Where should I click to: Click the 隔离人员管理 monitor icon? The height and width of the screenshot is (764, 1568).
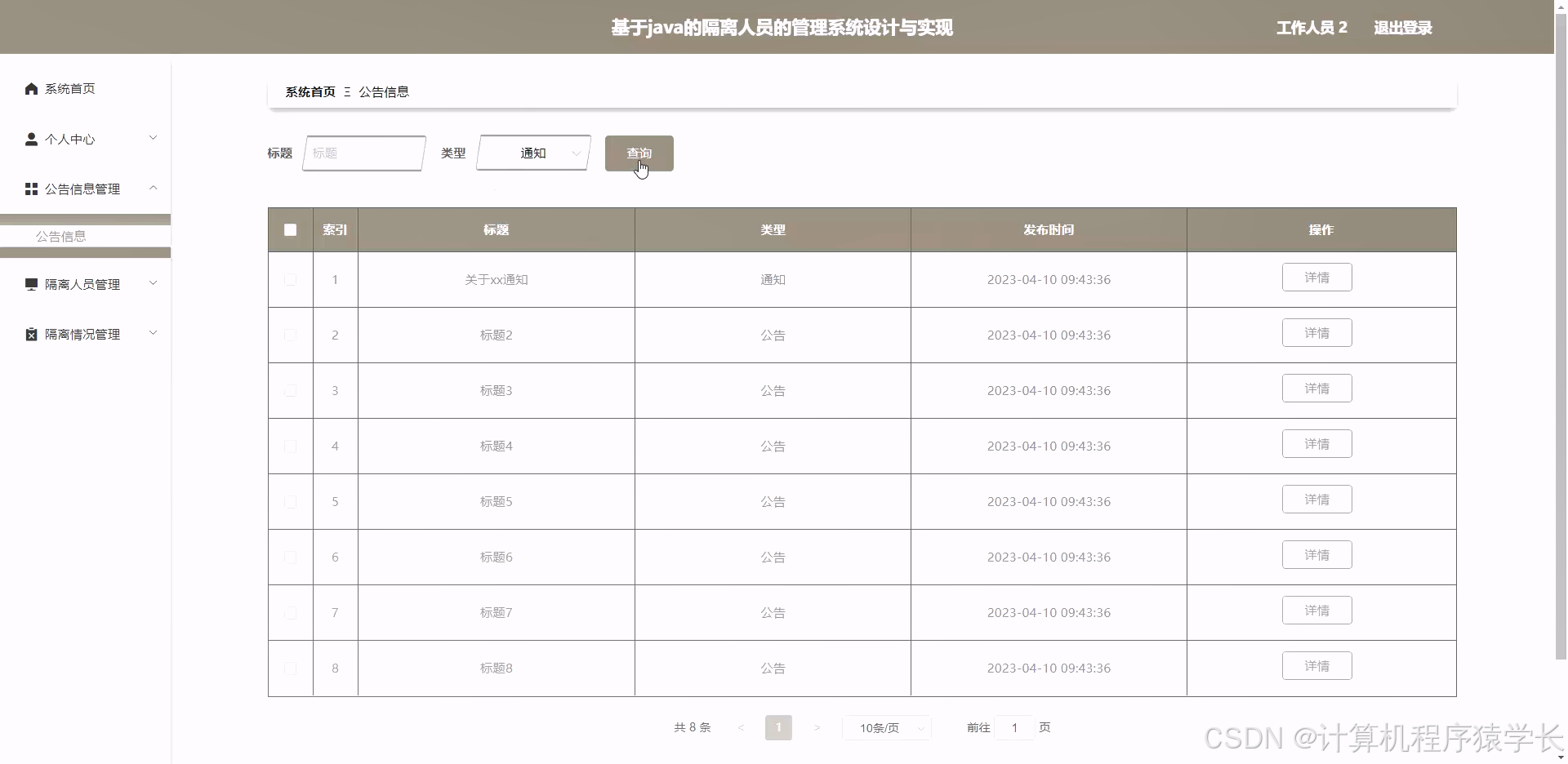click(x=31, y=283)
